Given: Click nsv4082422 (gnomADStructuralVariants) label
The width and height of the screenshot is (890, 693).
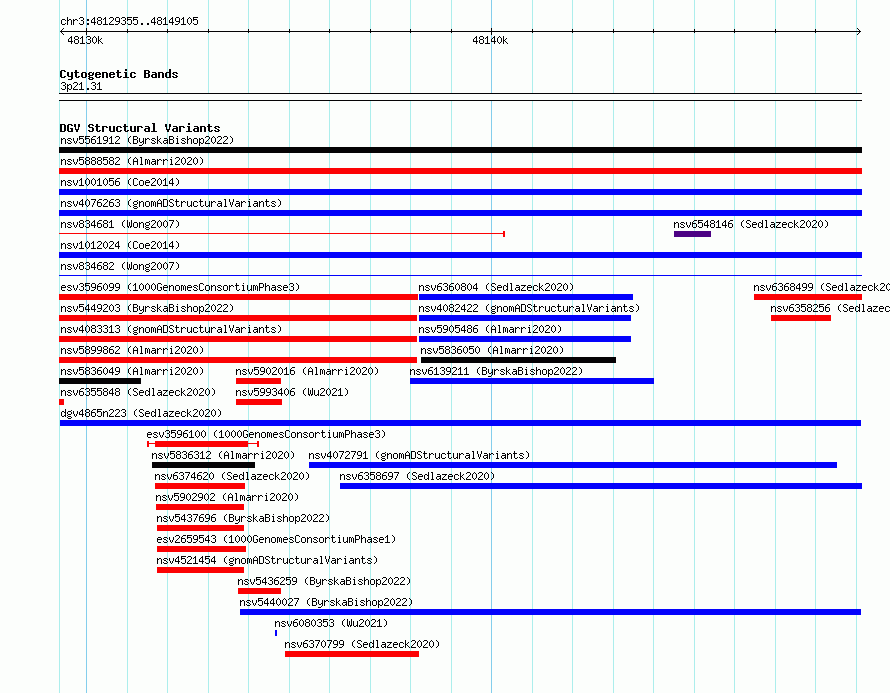Looking at the screenshot, I should point(529,308).
